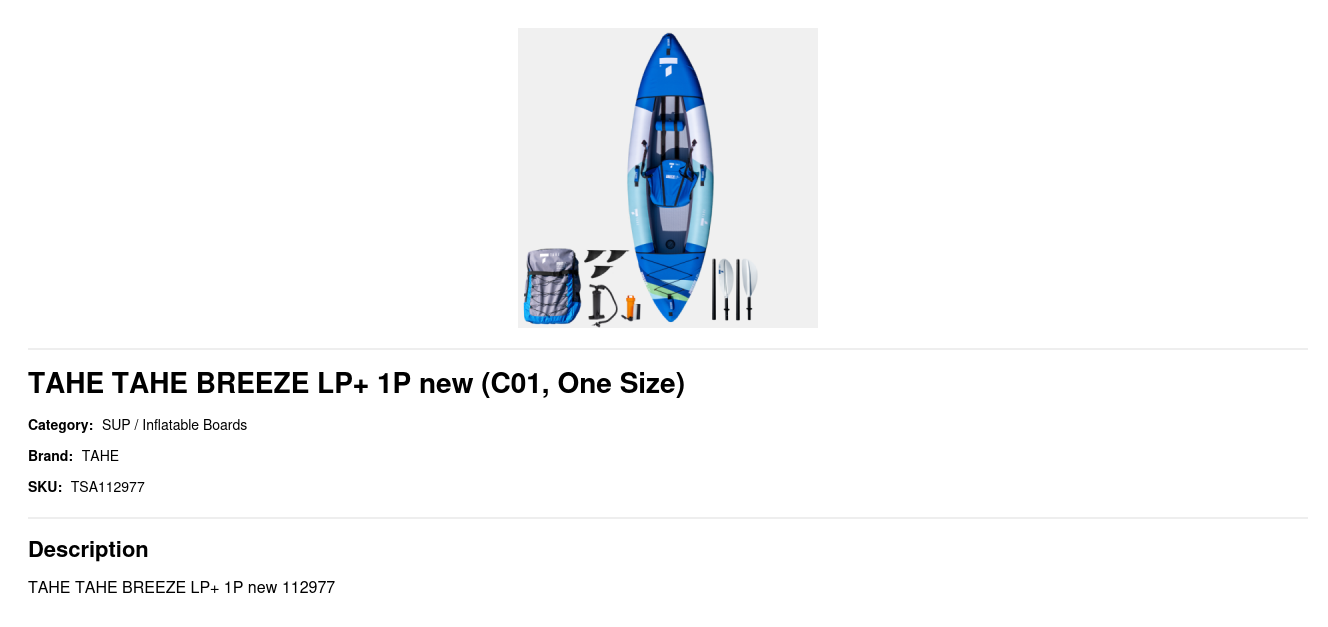This screenshot has width=1328, height=627.
Task: Click the description text ending in 112977
Action: click(x=181, y=587)
